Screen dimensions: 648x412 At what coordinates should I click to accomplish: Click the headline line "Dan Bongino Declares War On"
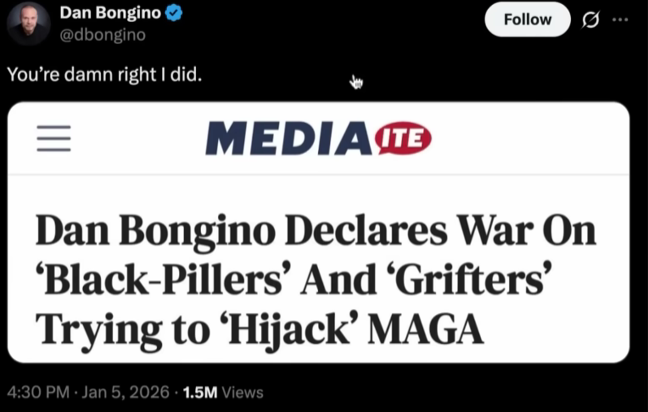tap(316, 231)
